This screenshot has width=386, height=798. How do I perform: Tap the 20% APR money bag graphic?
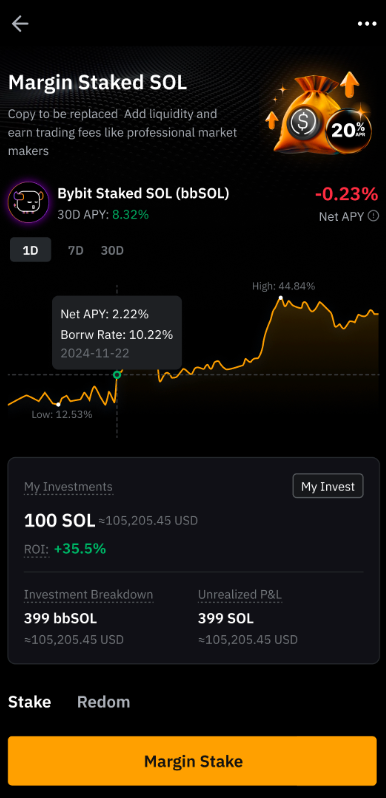coord(319,113)
